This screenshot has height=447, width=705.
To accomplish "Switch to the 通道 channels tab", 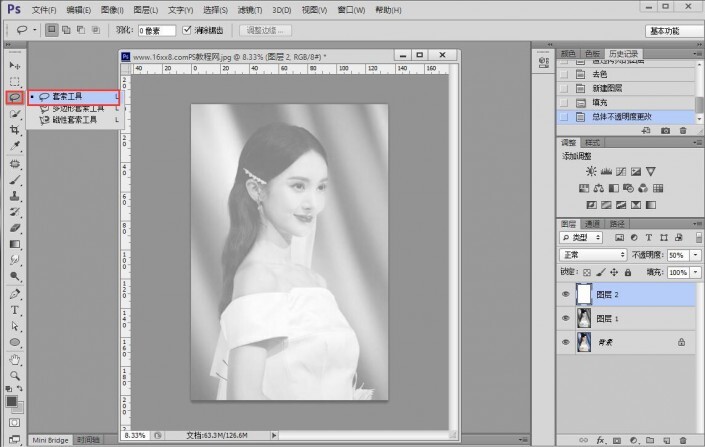I will [x=593, y=223].
